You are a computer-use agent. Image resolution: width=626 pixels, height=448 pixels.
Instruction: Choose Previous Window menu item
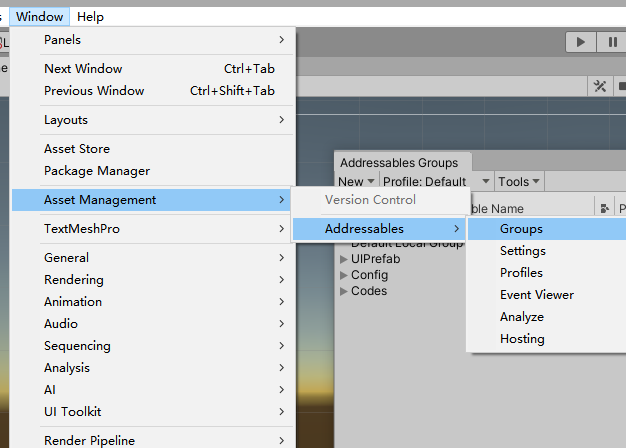click(x=153, y=91)
